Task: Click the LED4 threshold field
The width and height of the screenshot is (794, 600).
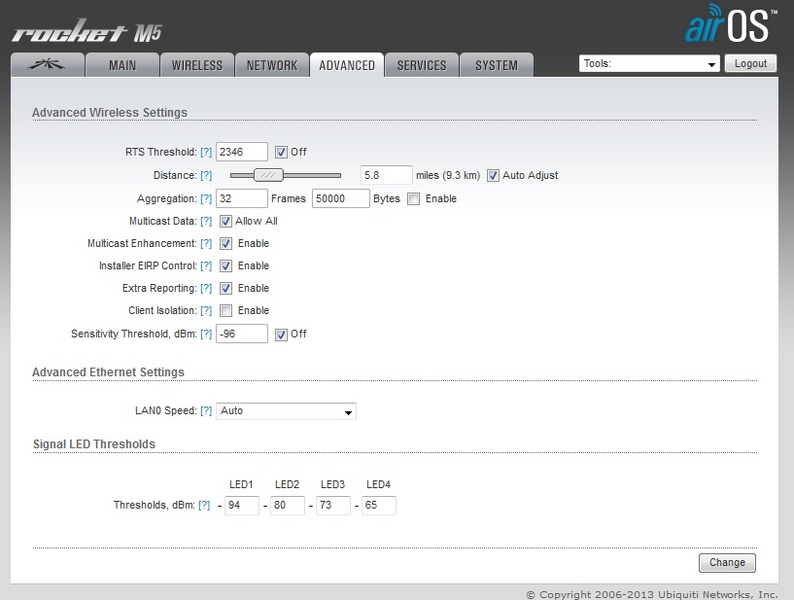Action: (379, 505)
